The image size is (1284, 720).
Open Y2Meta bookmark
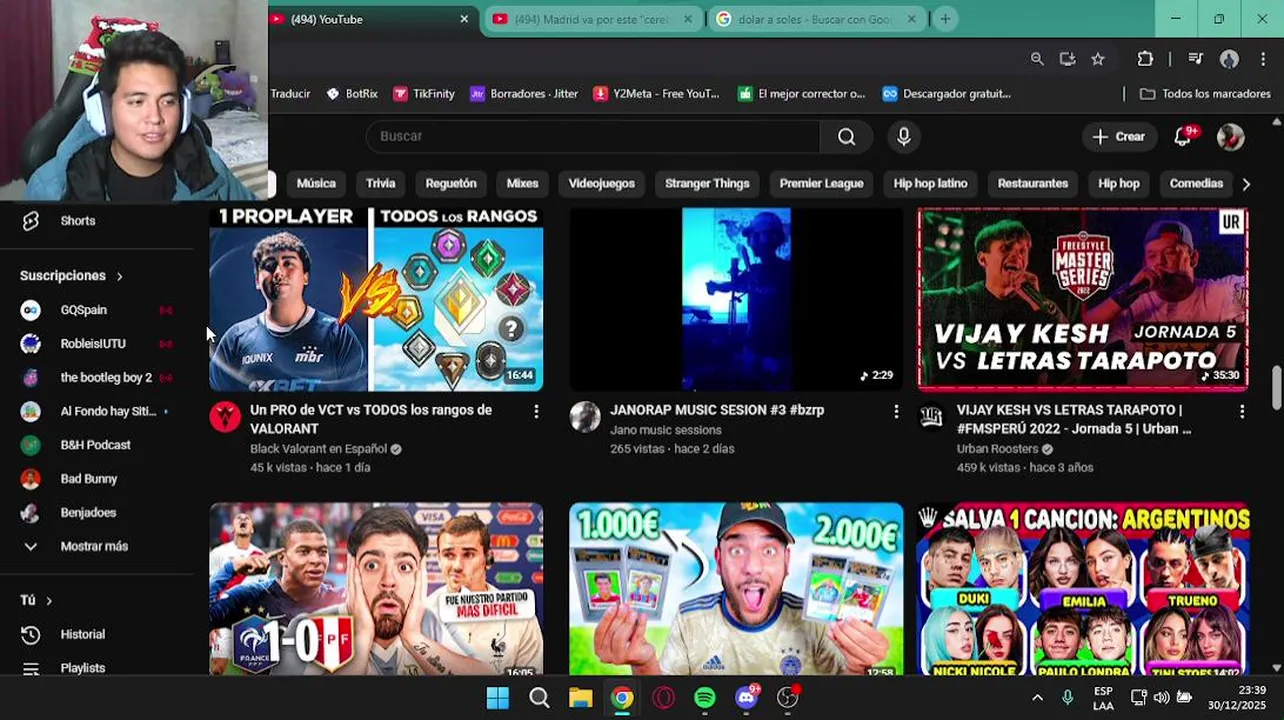click(655, 94)
